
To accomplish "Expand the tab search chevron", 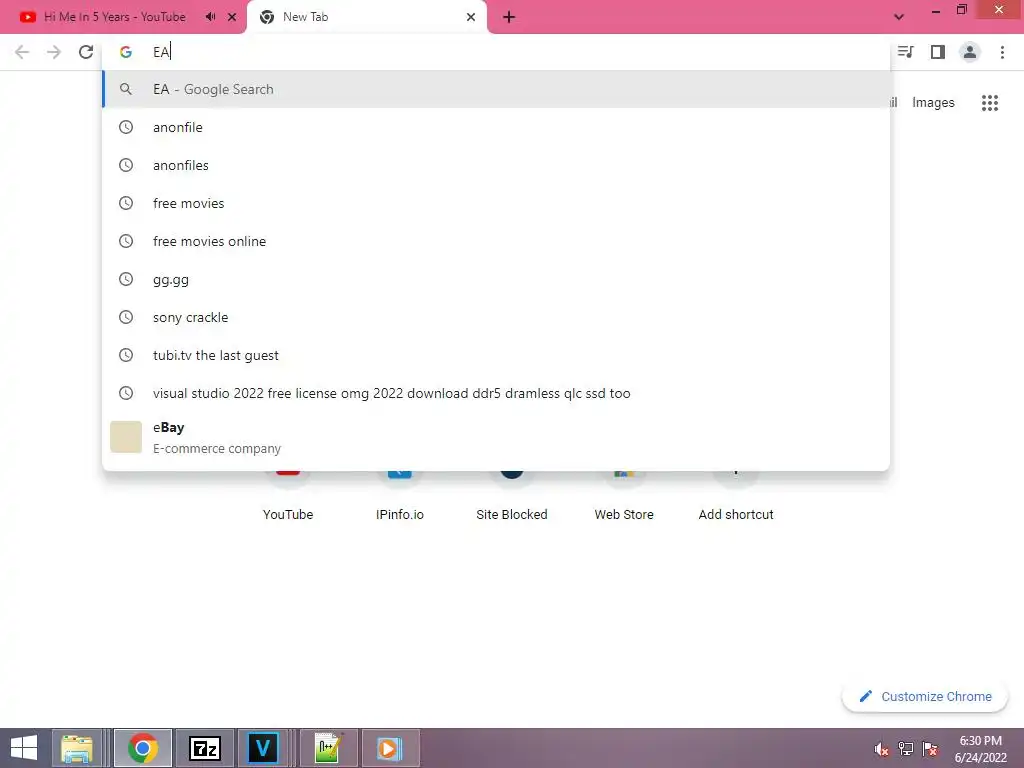I will 899,17.
